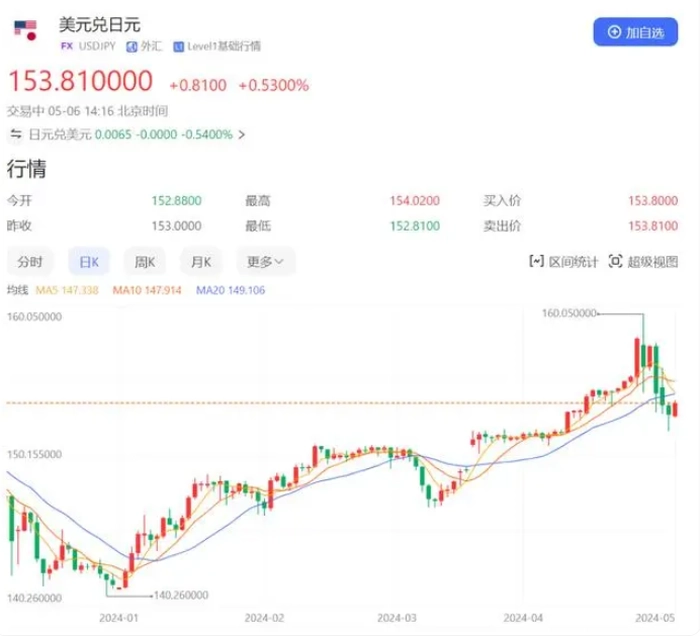The image size is (700, 636).
Task: Click the 2024-01 date axis label
Action: tap(119, 618)
